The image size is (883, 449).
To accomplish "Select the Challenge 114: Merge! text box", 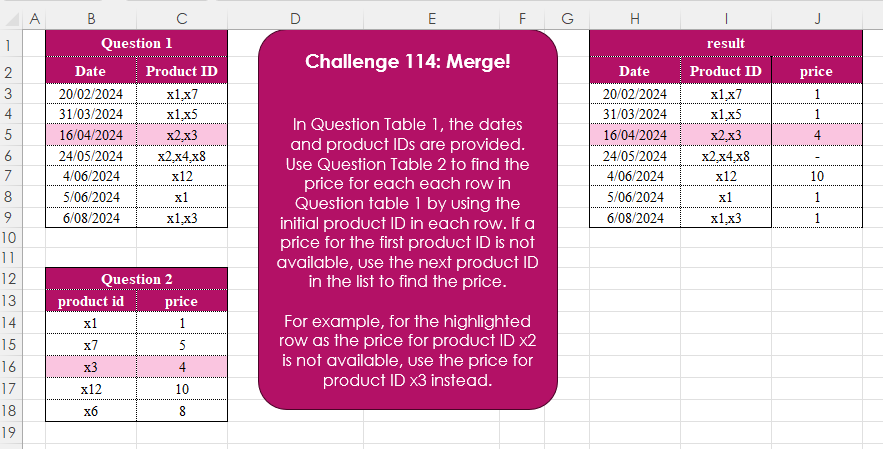I will (408, 220).
